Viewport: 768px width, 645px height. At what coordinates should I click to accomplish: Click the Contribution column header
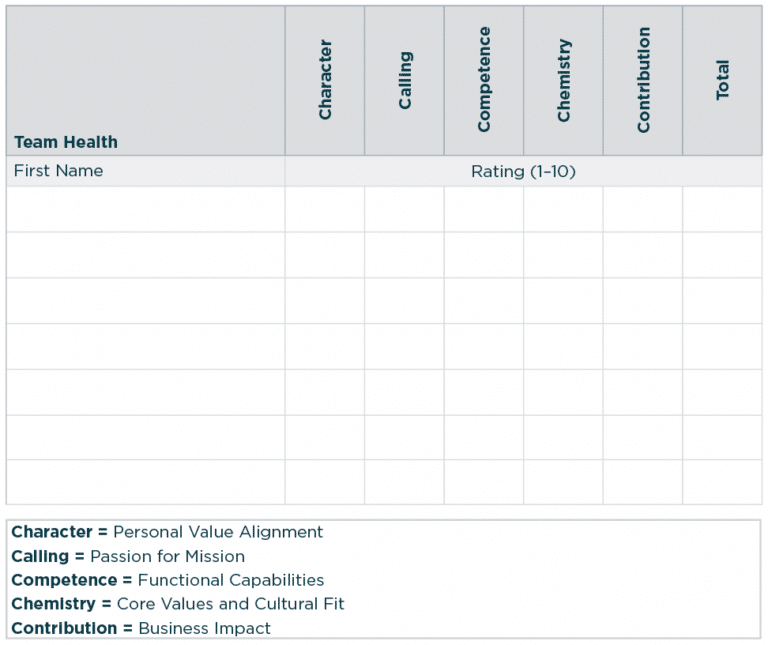[643, 80]
